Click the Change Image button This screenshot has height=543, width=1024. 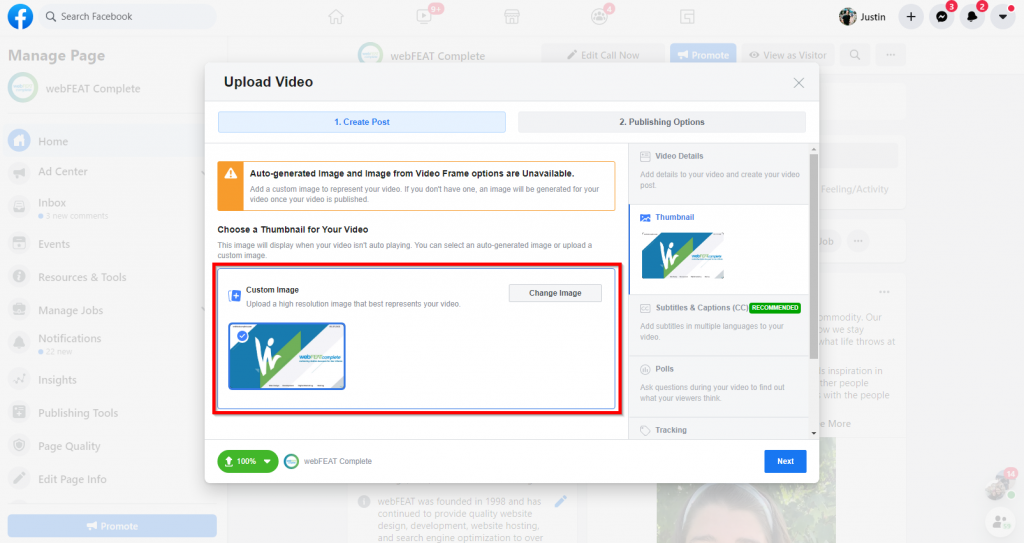coord(555,293)
